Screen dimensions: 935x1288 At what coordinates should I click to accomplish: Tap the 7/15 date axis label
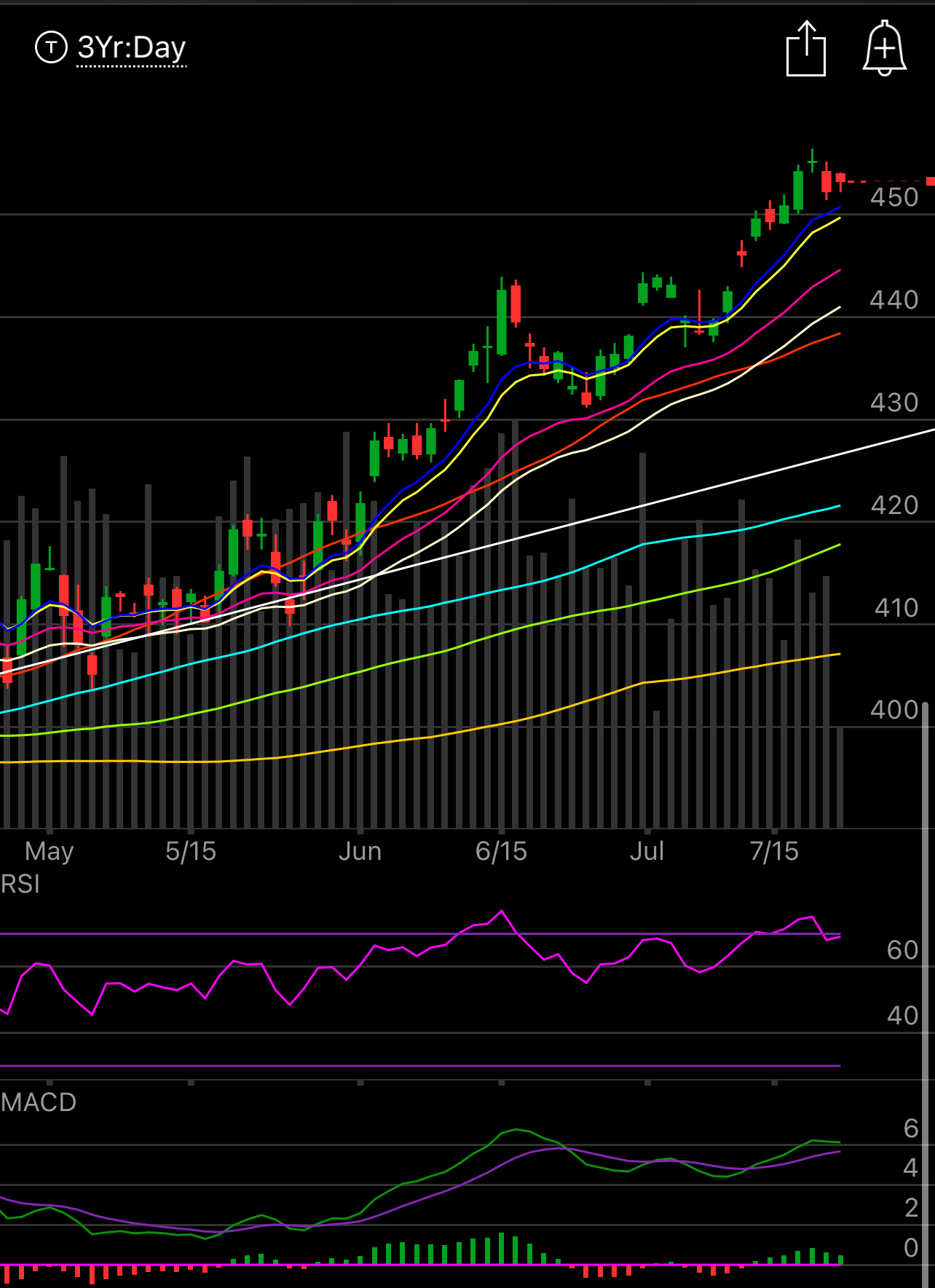click(x=774, y=851)
